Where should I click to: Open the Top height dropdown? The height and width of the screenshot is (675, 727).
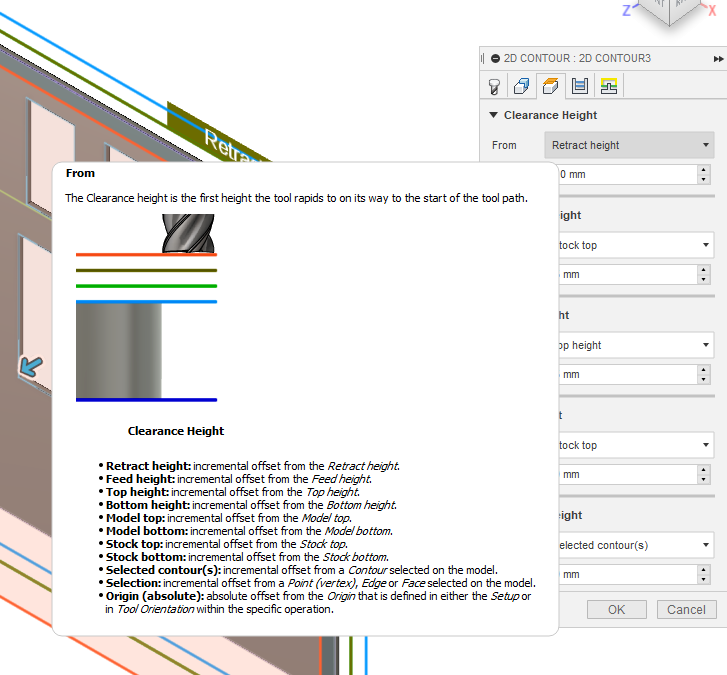coord(632,345)
